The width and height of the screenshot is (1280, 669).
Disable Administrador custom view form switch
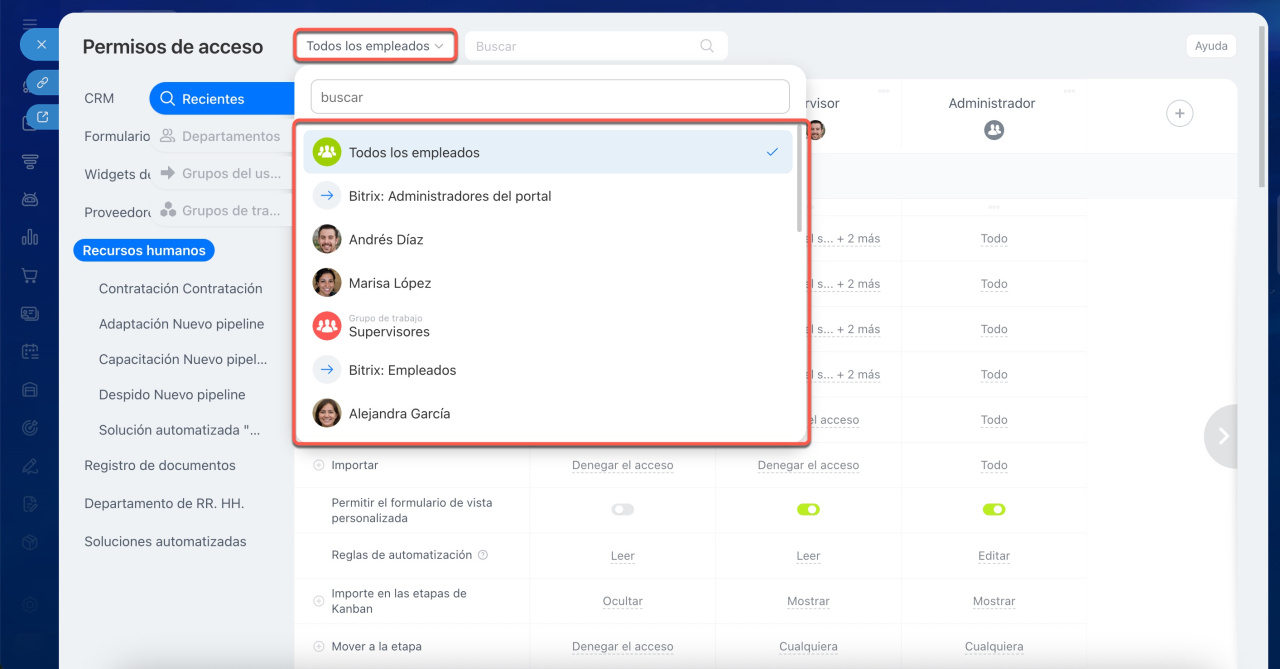(x=993, y=510)
